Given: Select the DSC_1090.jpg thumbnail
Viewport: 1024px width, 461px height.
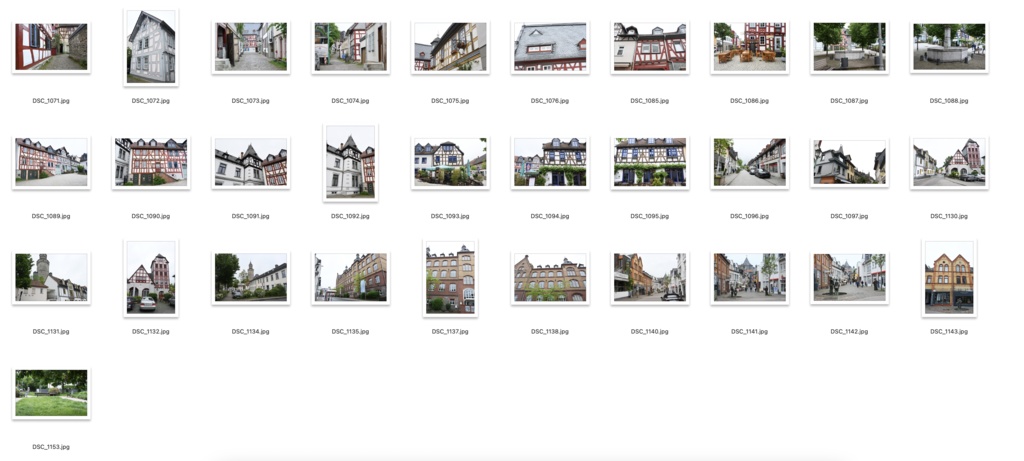Looking at the screenshot, I should pyautogui.click(x=151, y=163).
